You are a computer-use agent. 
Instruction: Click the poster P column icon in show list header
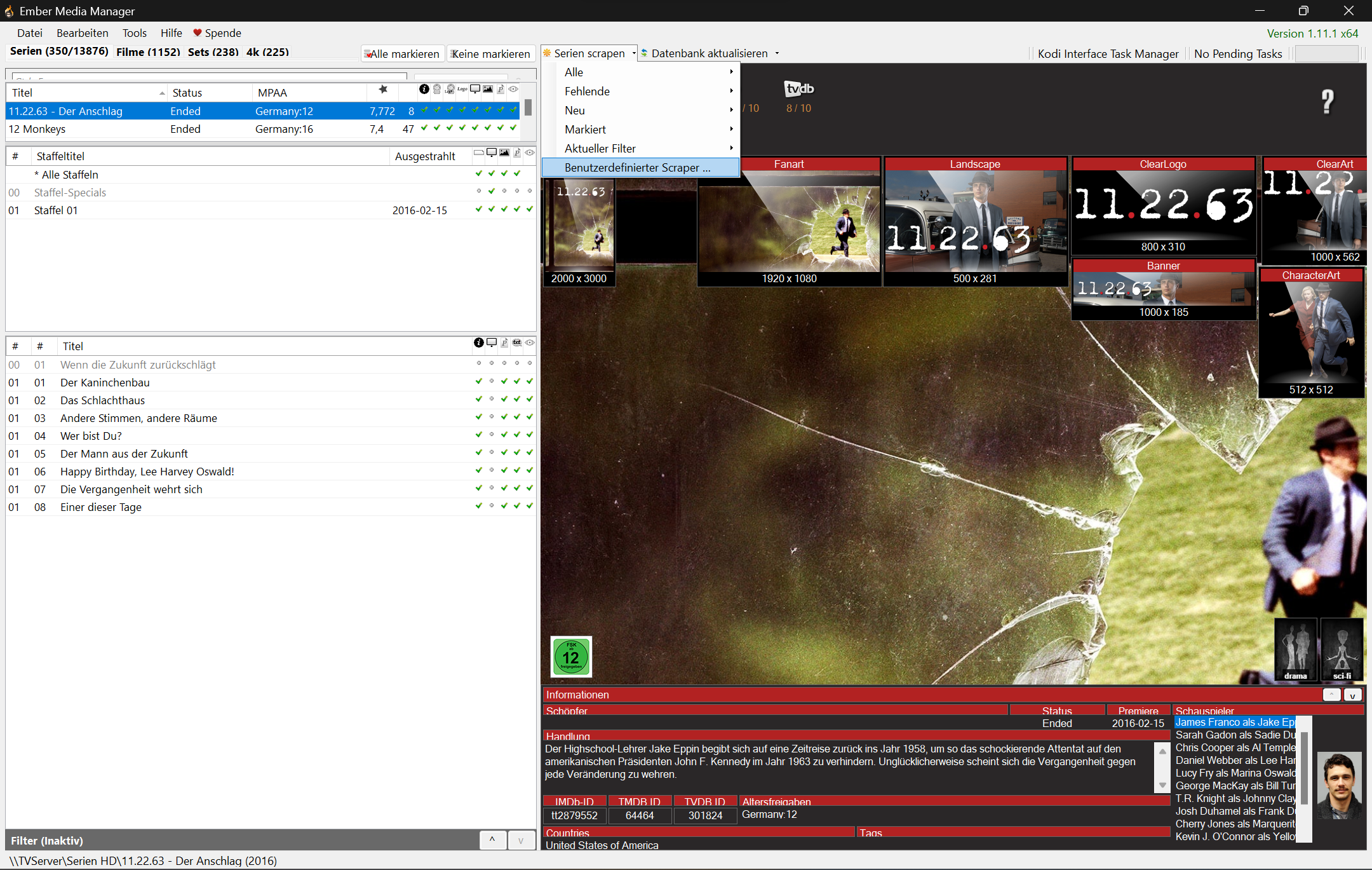[x=501, y=90]
